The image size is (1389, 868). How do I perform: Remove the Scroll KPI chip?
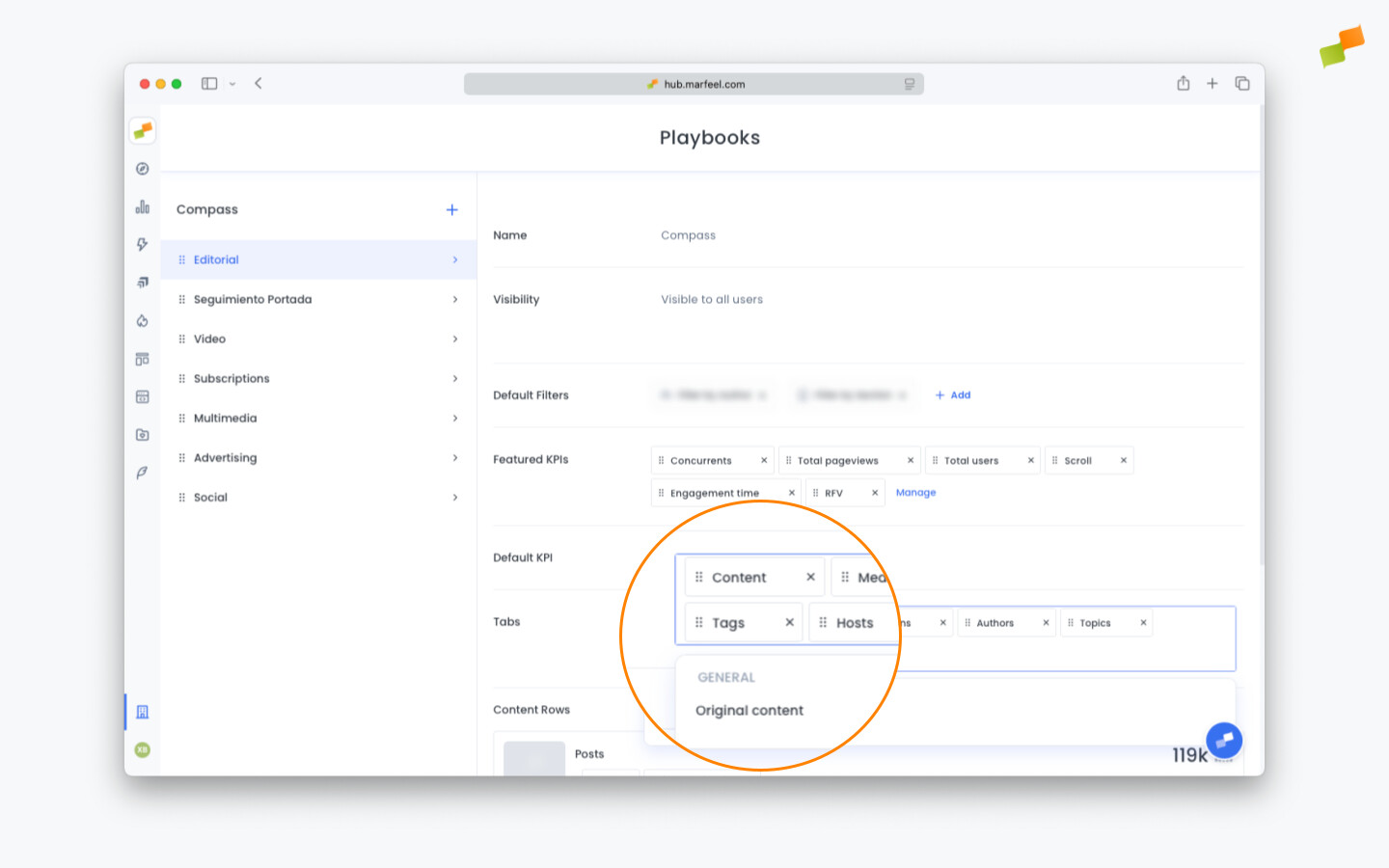click(1123, 460)
